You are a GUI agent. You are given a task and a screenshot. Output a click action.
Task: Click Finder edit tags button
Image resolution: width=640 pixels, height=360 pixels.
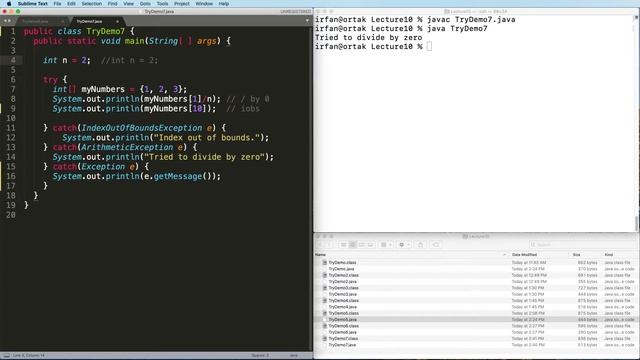pos(436,245)
